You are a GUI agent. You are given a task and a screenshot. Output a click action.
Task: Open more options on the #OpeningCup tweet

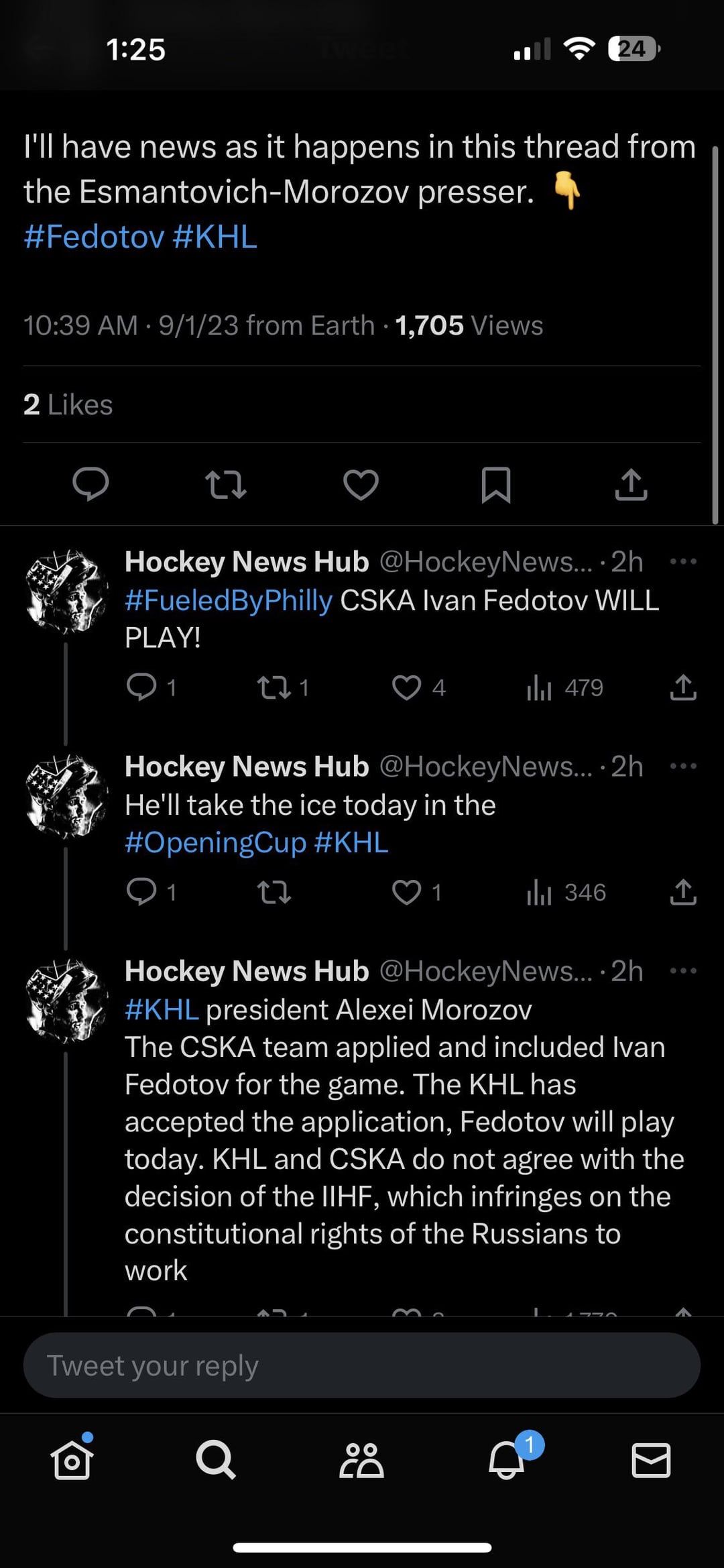tap(683, 767)
